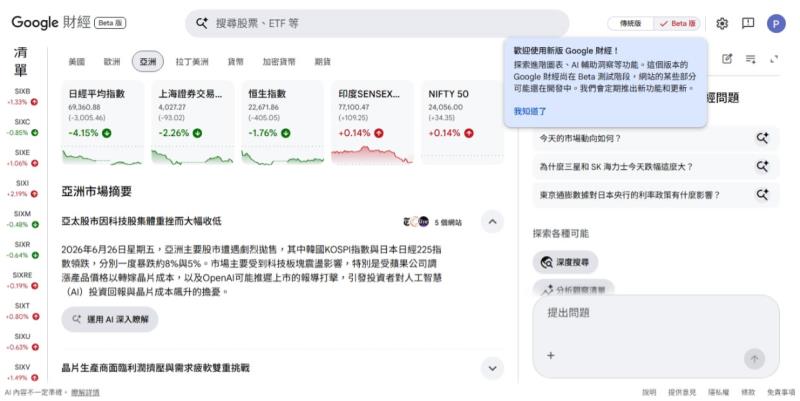Expand the 晶片生產商面臨利潤擠壓 story chevron
This screenshot has height=401, width=800.
click(x=492, y=368)
